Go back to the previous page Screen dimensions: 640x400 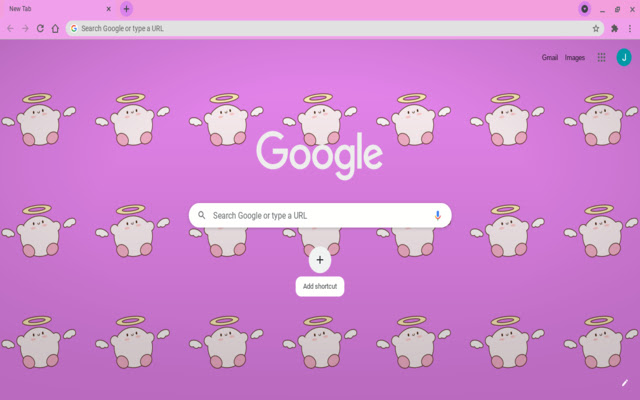10,28
